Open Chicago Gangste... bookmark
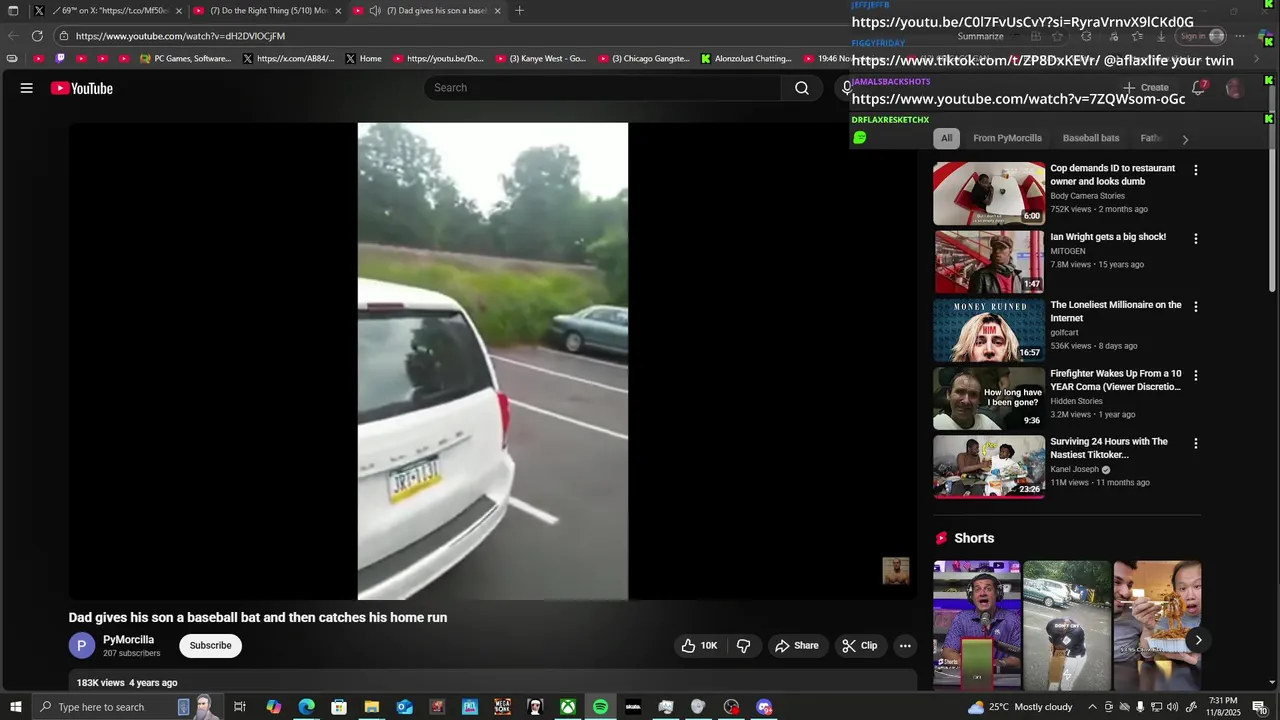1280x720 pixels. pyautogui.click(x=644, y=59)
